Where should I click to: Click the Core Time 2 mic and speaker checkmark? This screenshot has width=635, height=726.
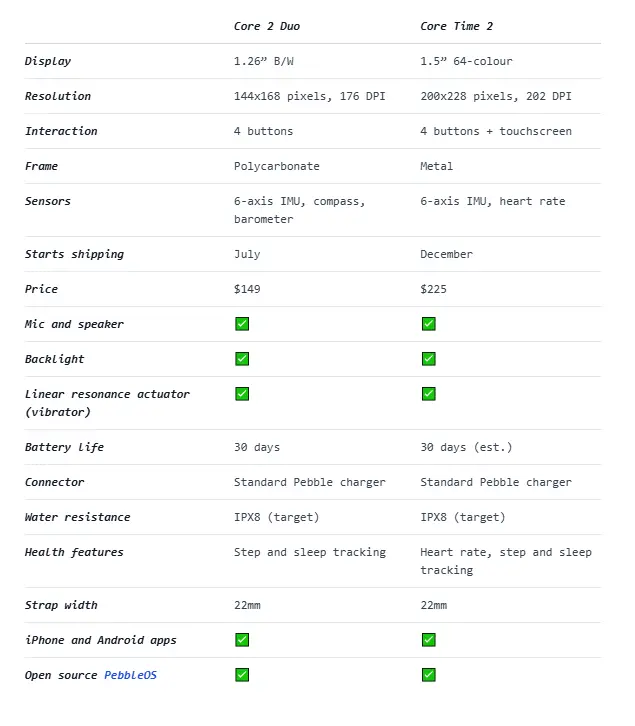click(x=428, y=324)
